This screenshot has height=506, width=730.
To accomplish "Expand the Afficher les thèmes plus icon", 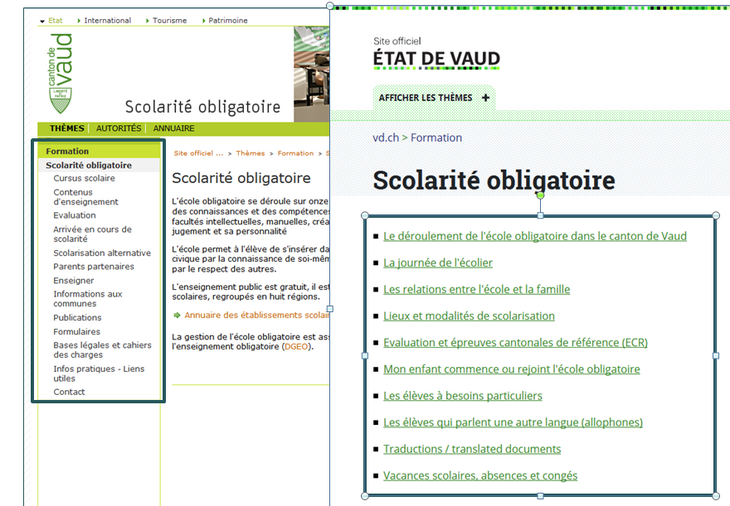I will coord(486,98).
